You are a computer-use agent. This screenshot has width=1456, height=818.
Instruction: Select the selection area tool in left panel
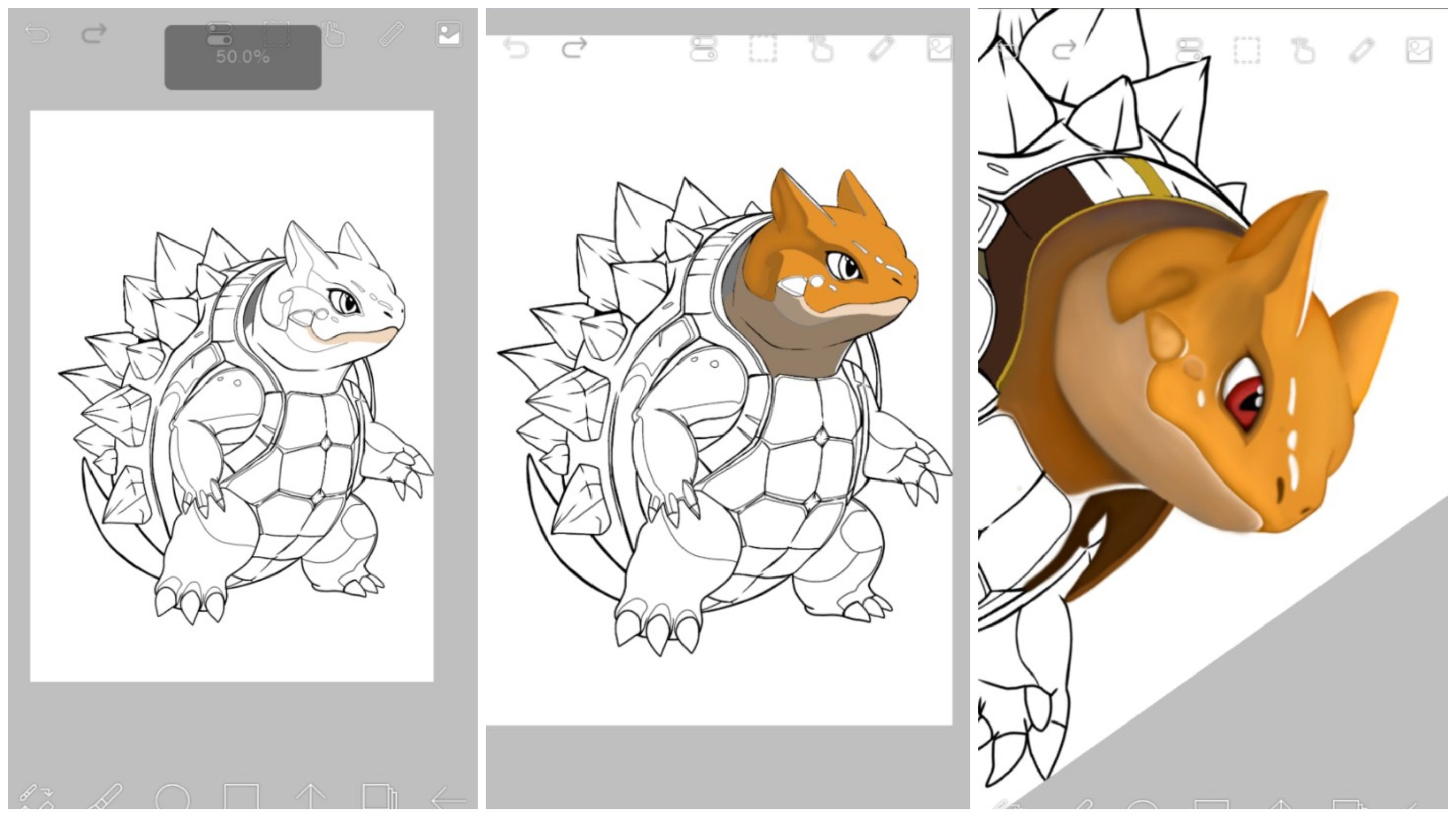pyautogui.click(x=277, y=34)
